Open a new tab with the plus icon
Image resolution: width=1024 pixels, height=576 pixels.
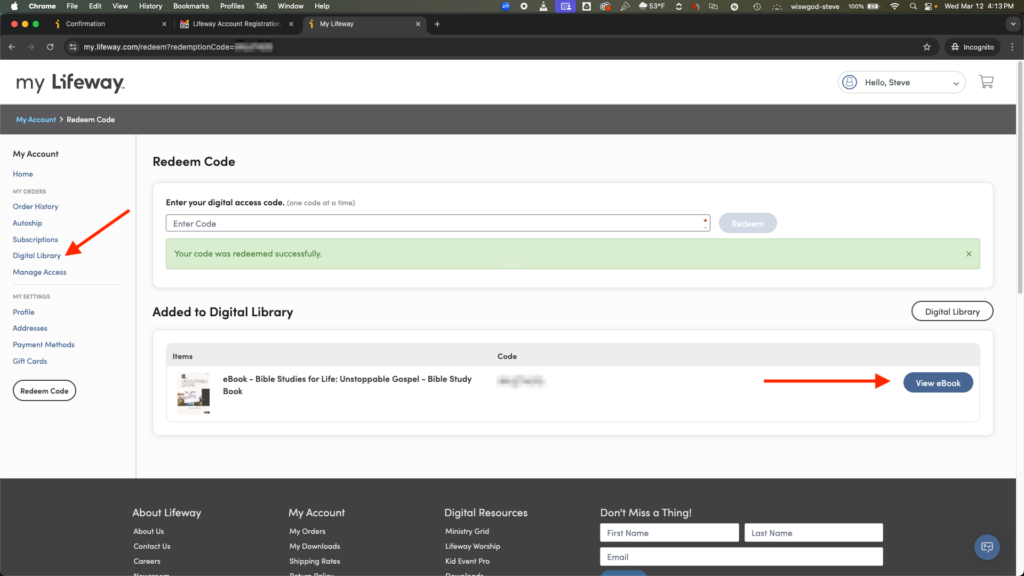(437, 24)
